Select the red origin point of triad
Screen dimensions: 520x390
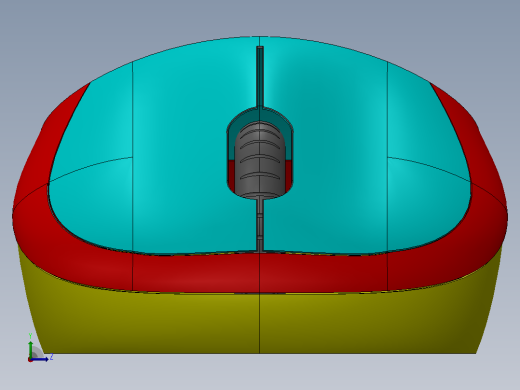[x=30, y=360]
